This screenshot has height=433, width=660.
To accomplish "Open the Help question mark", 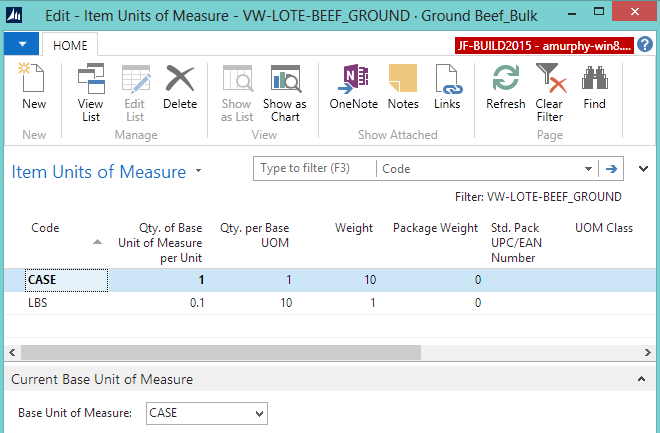I will click(x=644, y=44).
